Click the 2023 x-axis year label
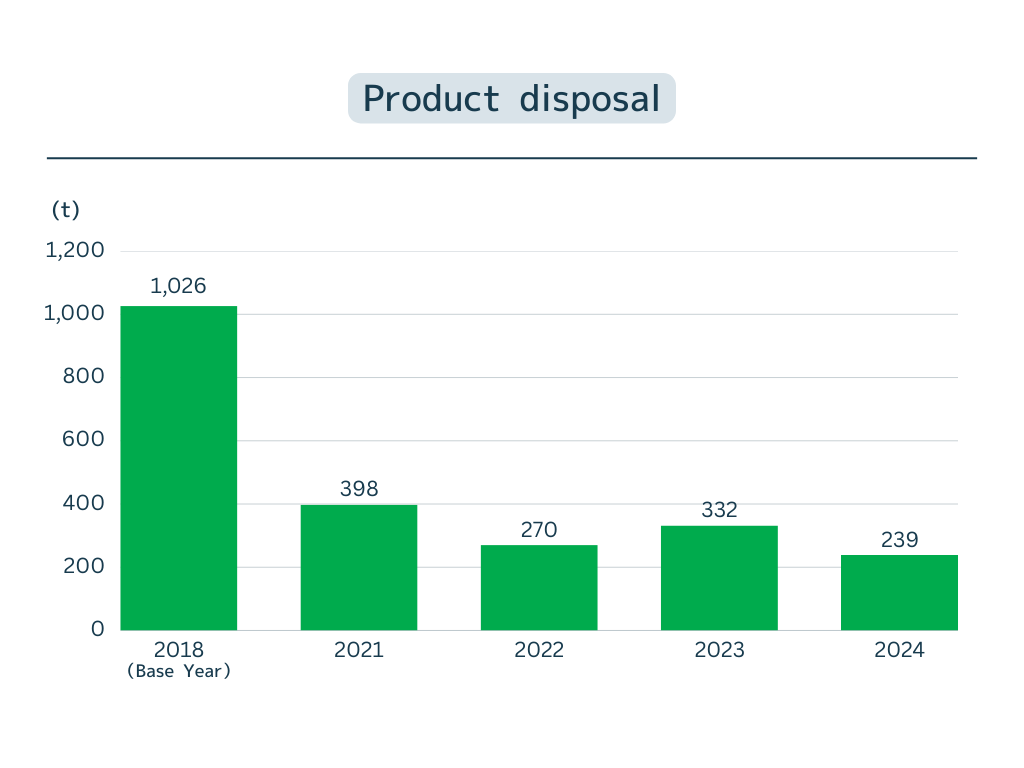The image size is (1024, 768). pyautogui.click(x=719, y=650)
